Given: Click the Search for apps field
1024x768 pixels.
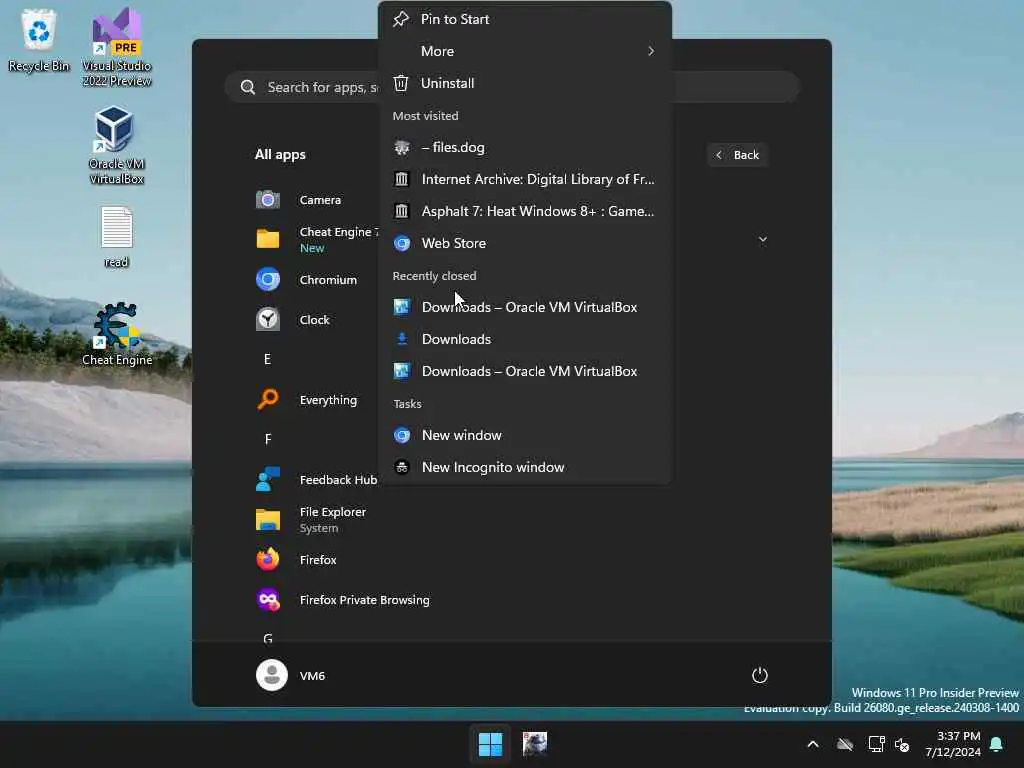Looking at the screenshot, I should click(512, 87).
